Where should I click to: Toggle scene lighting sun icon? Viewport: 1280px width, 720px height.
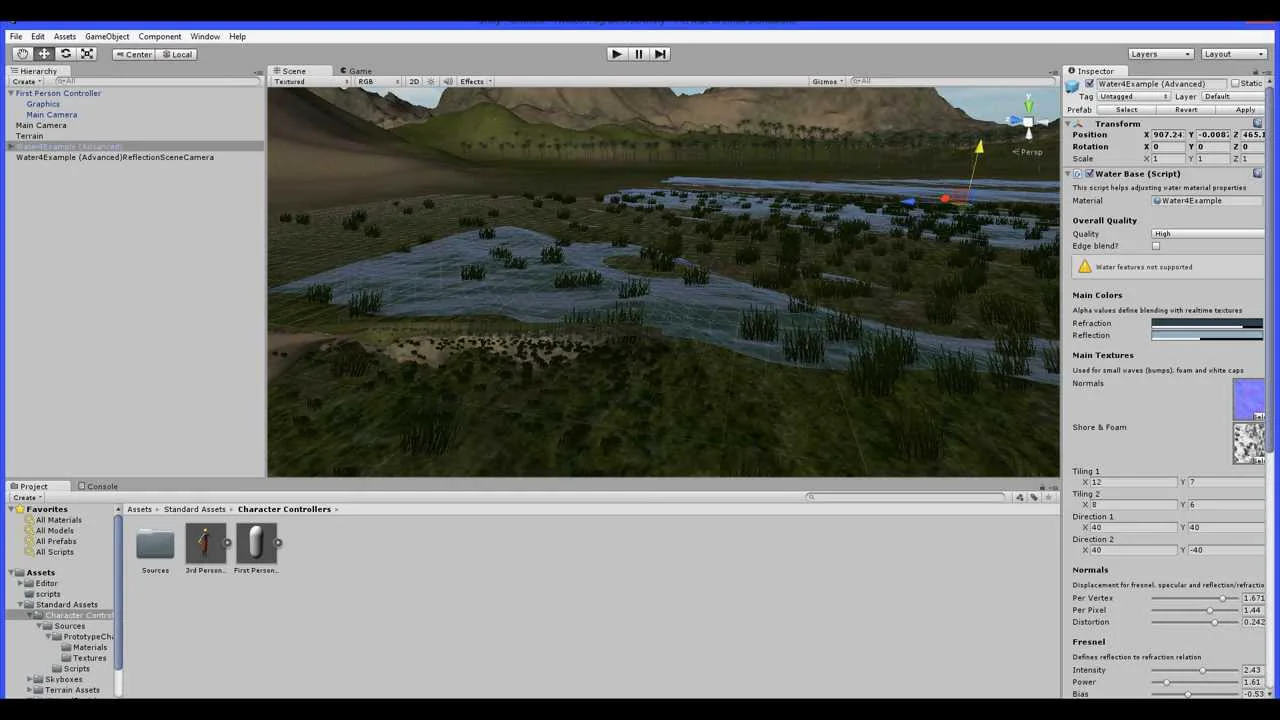431,81
